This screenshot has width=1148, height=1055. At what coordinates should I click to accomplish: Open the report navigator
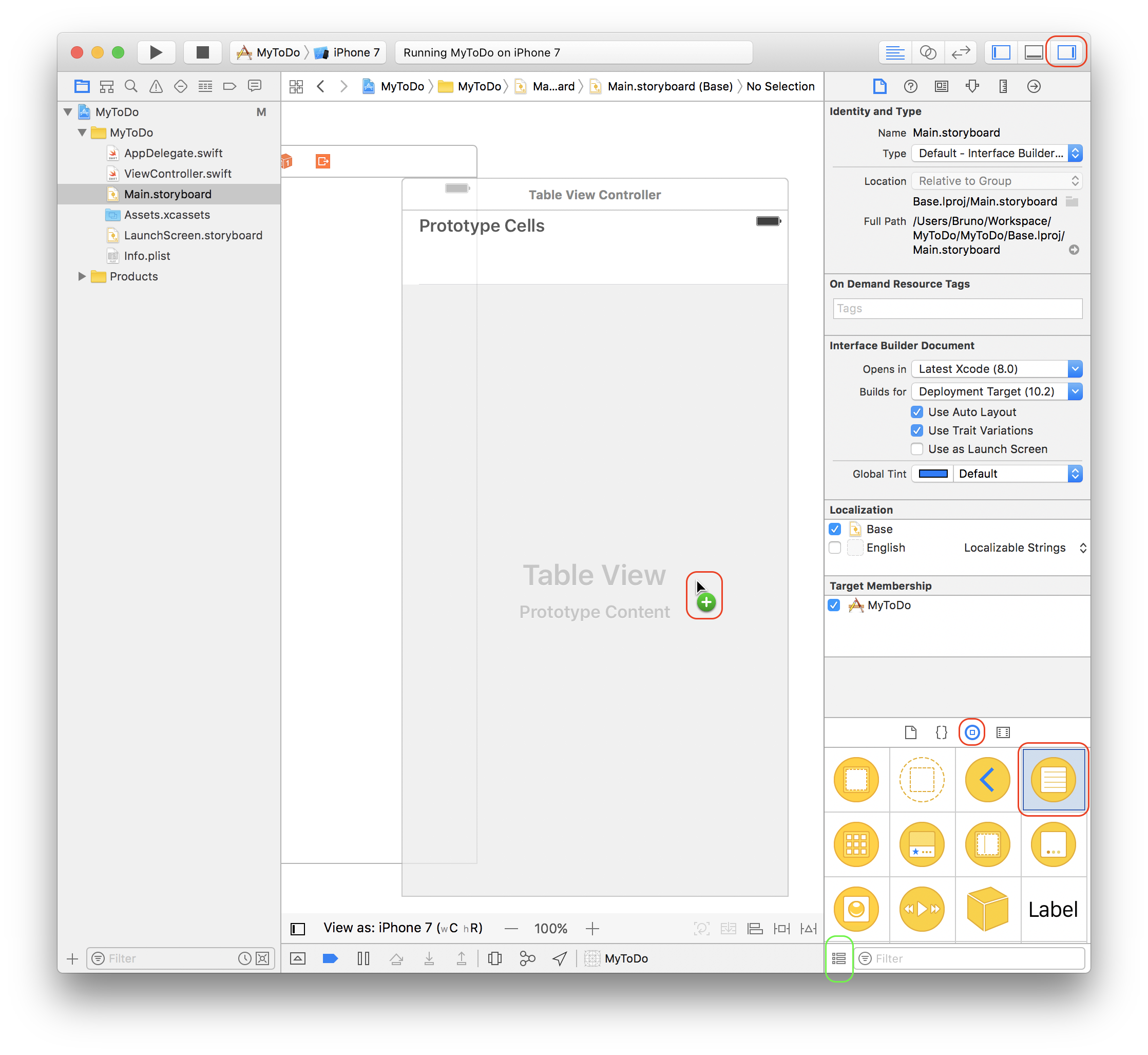255,86
